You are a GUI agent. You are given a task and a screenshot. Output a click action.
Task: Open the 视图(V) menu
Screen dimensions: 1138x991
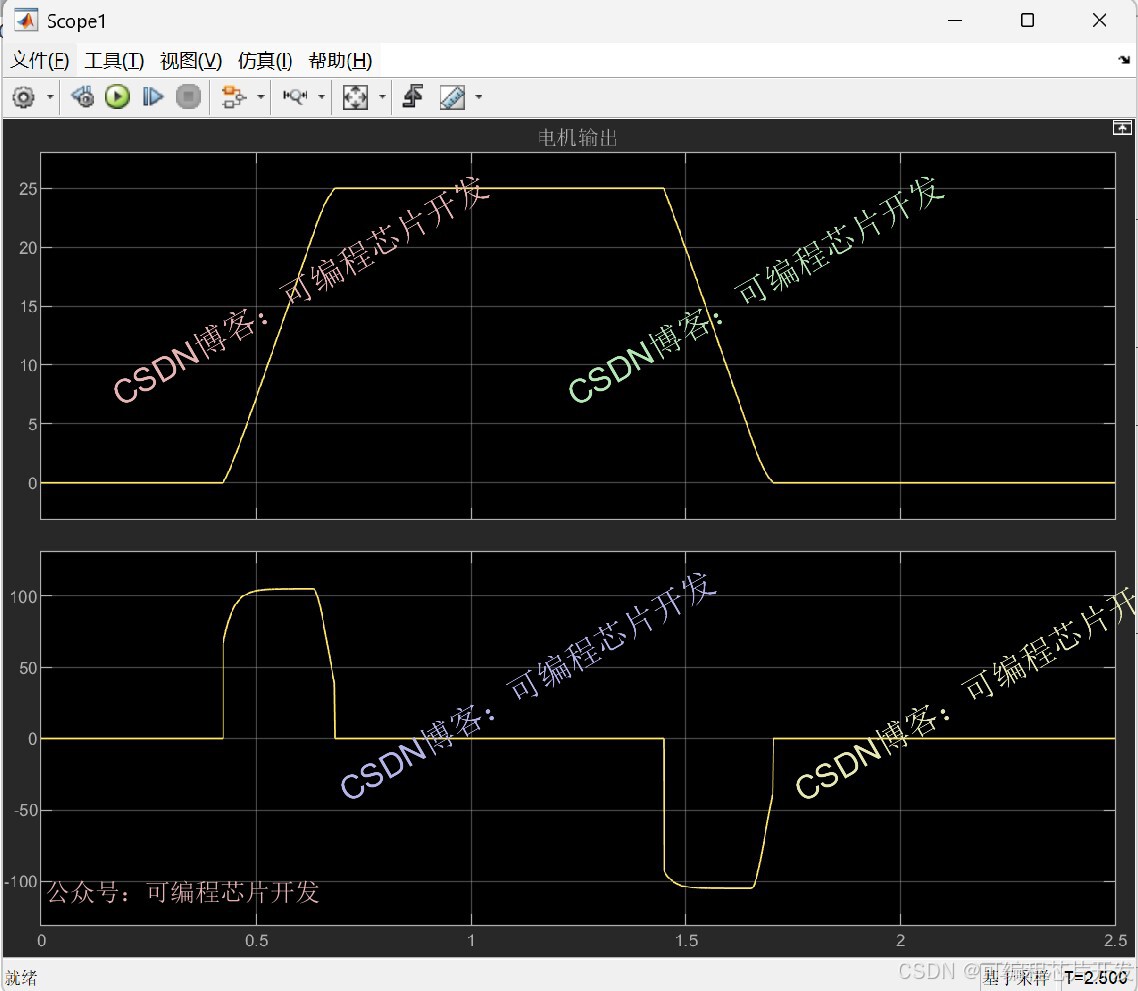(191, 60)
